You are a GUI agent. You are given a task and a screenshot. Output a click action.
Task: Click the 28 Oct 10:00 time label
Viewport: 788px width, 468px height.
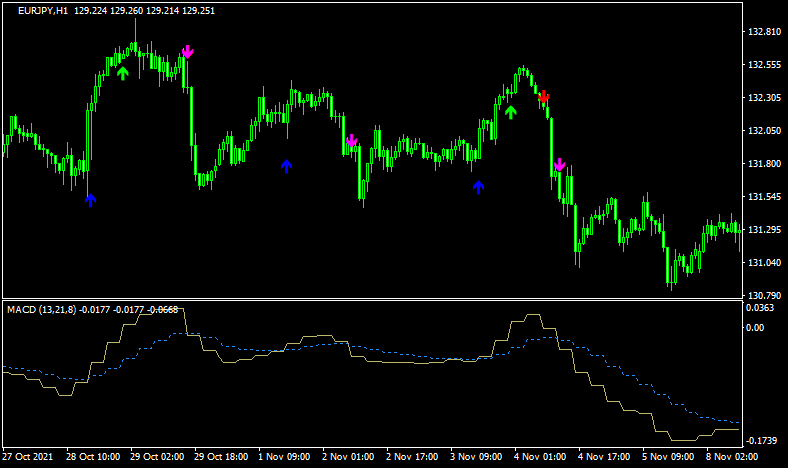tap(93, 457)
